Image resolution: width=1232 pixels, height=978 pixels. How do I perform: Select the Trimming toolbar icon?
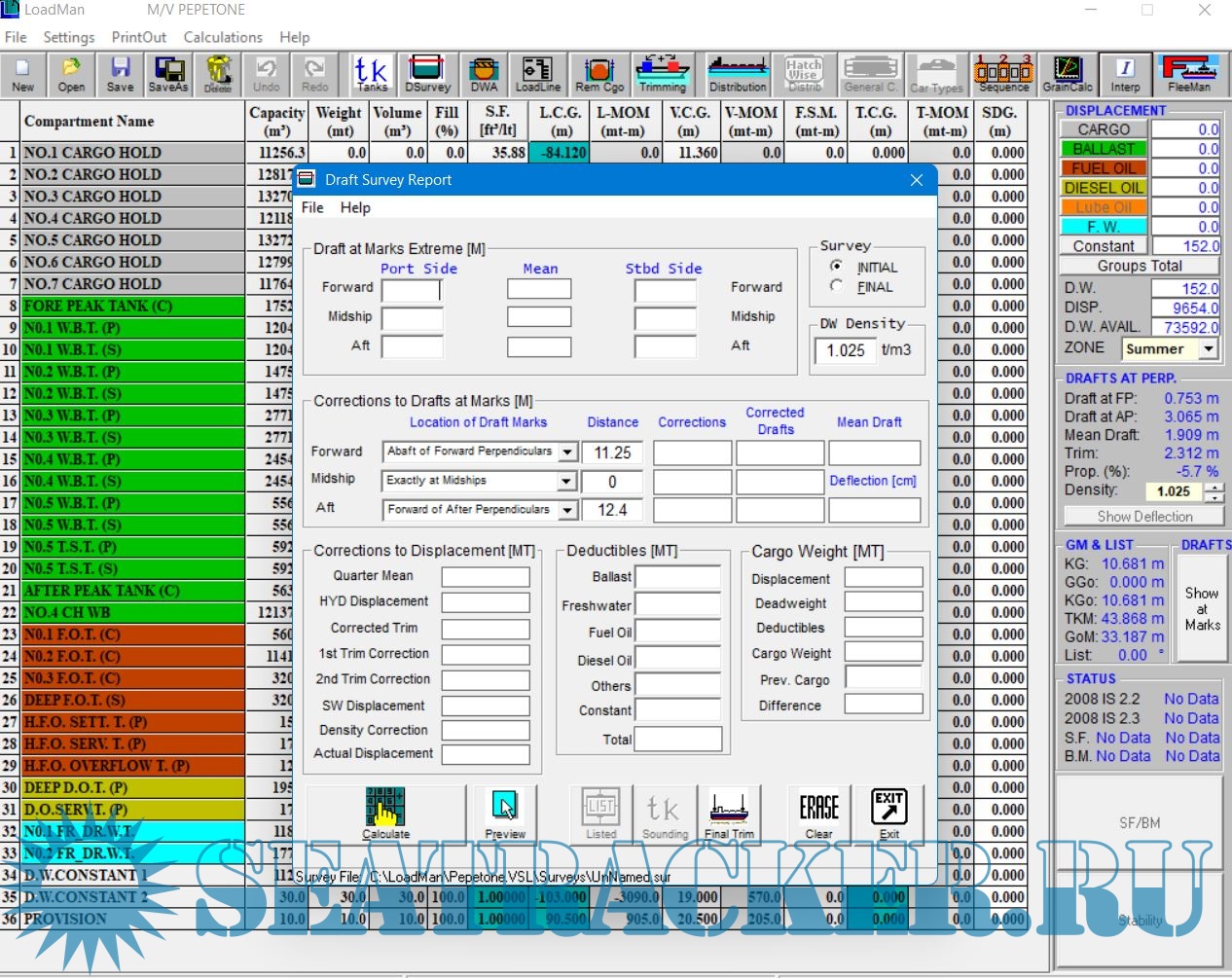coord(662,74)
